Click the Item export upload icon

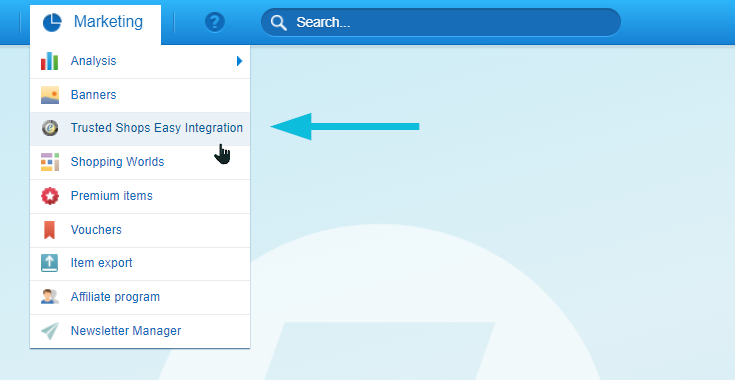[x=49, y=263]
